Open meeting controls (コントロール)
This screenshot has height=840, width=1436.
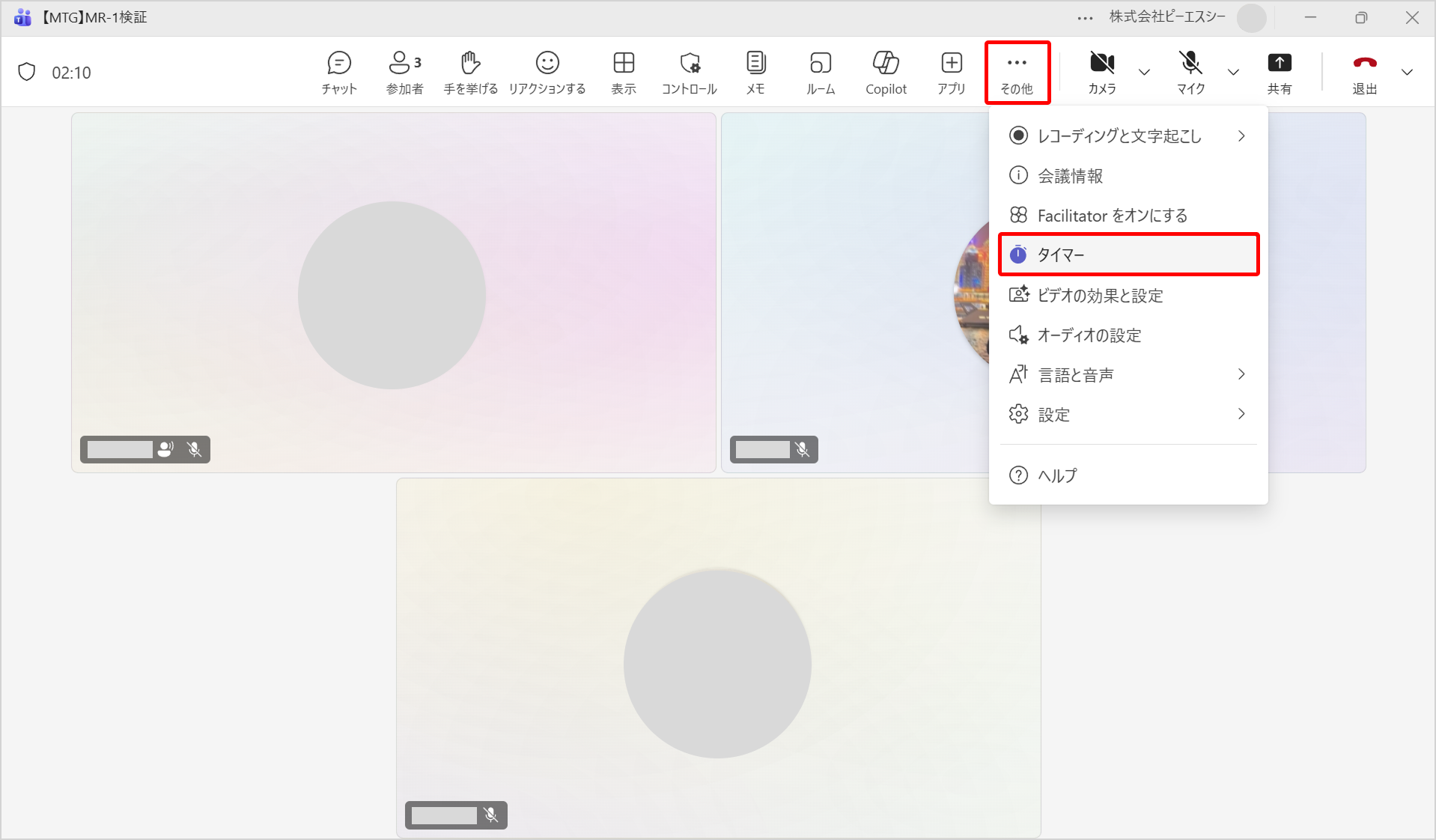tap(689, 73)
